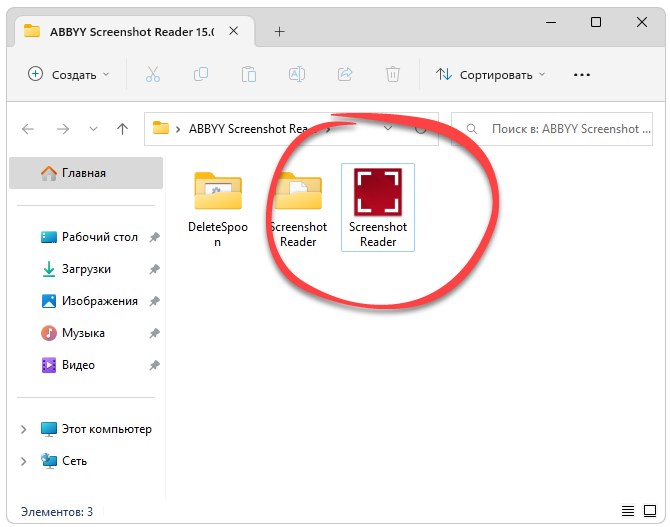
Task: Click the search field Поиск в: ABBYY Screenshot
Action: pos(552,129)
